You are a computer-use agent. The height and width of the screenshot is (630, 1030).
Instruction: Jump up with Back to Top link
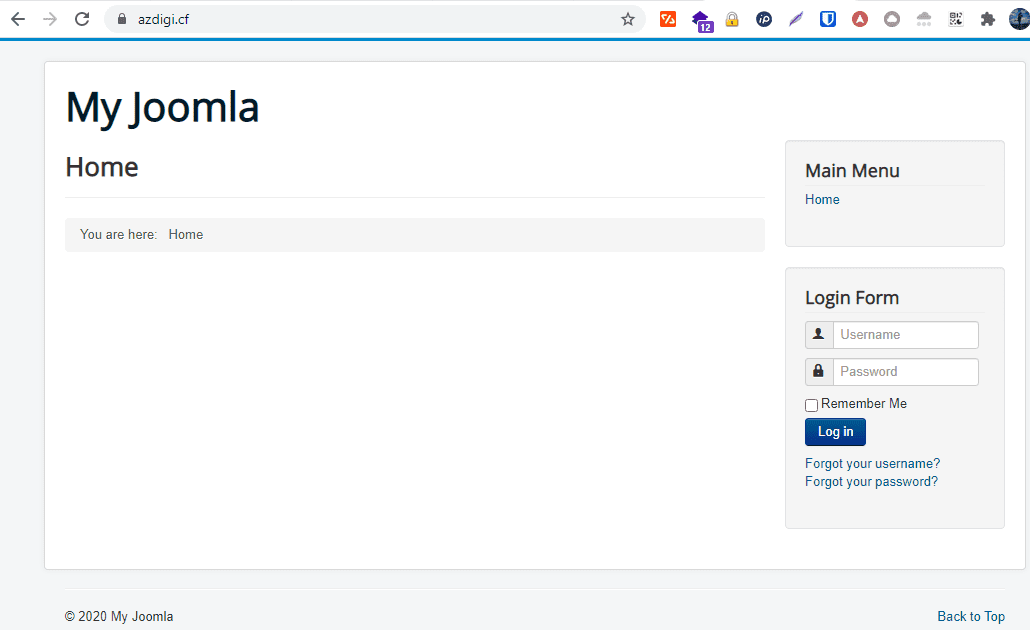point(970,617)
